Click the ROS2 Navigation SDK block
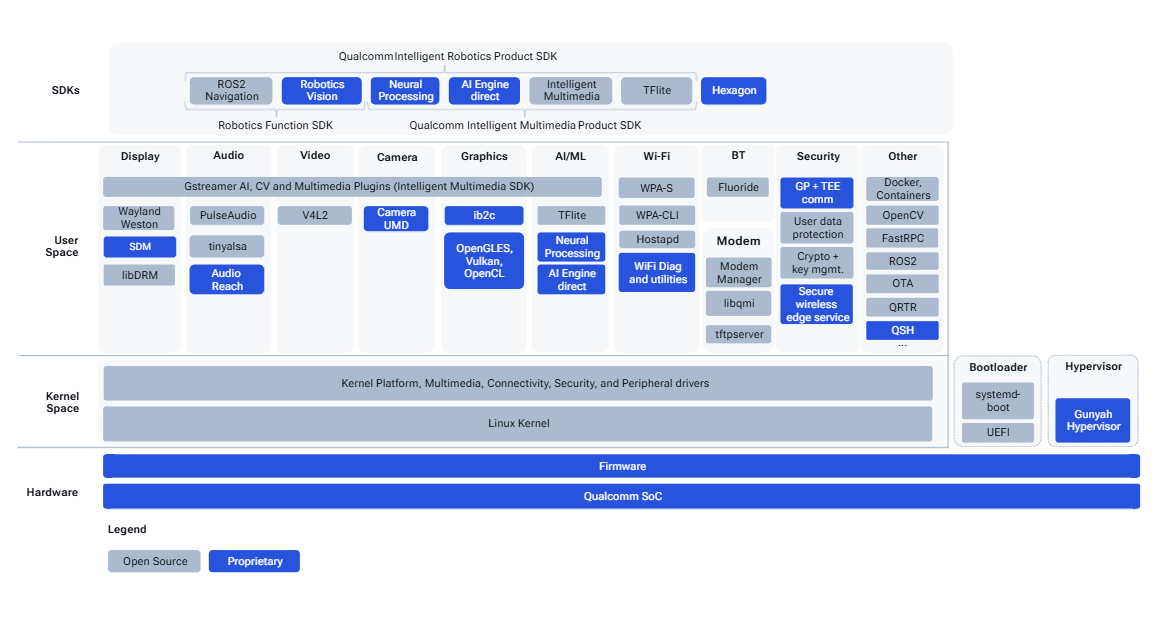The image size is (1168, 626). 232,90
